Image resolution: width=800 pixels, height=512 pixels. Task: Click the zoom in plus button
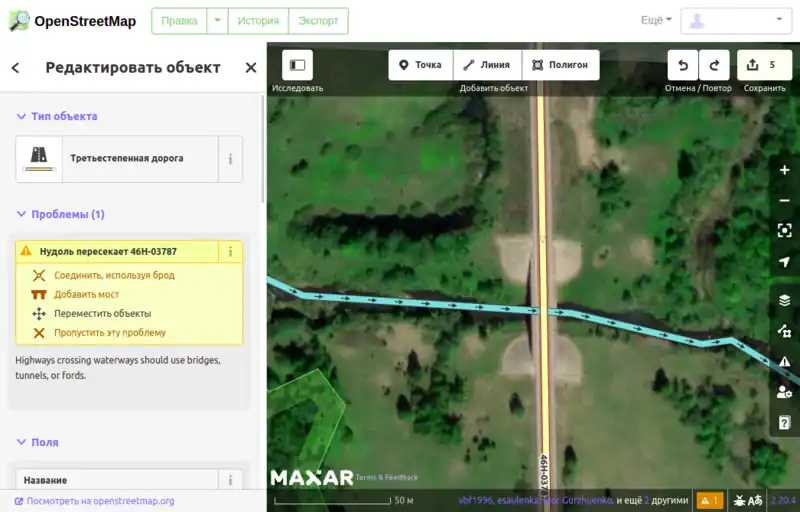pyautogui.click(x=784, y=170)
